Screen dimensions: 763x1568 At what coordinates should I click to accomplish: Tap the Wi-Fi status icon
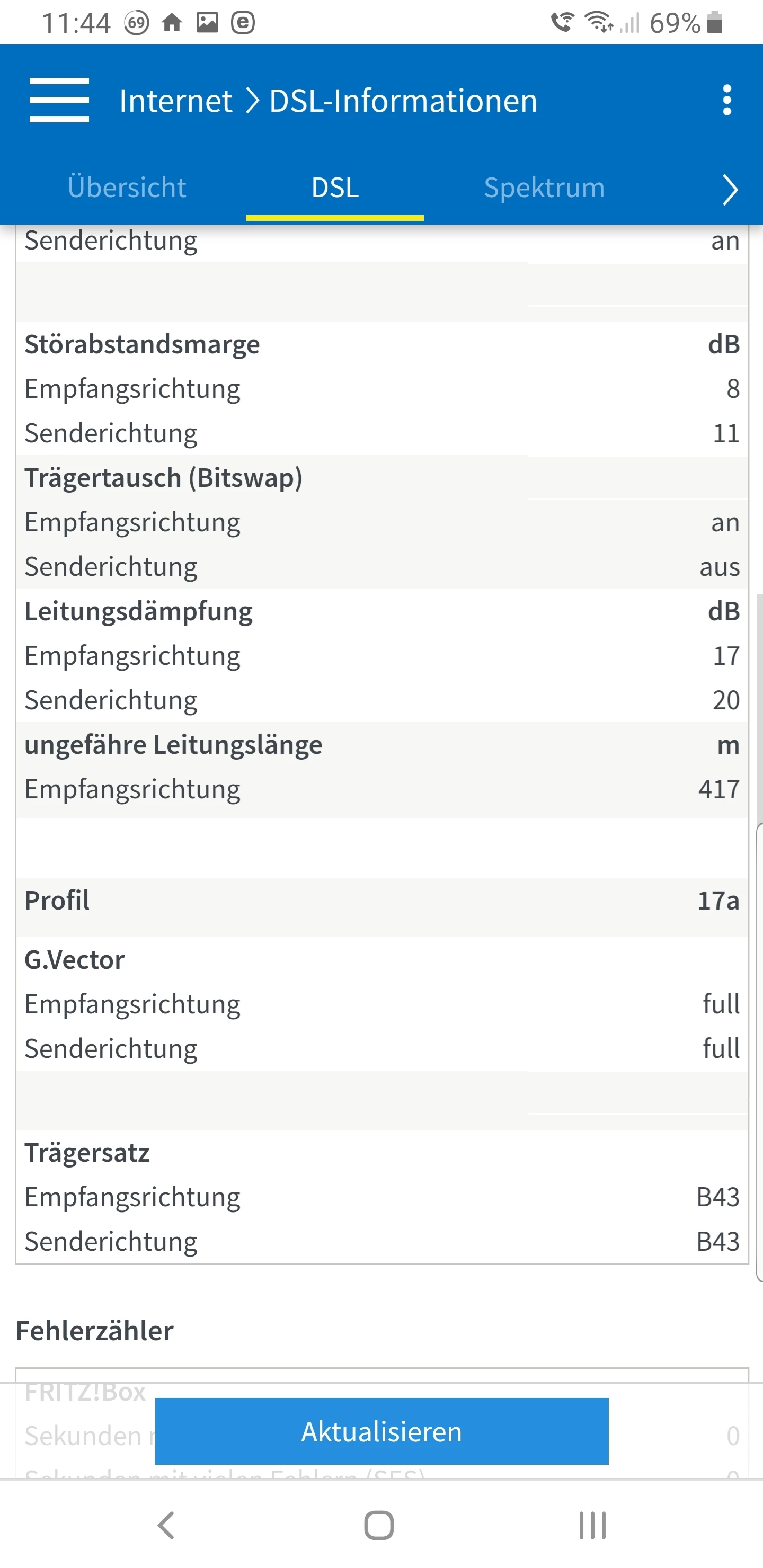(x=599, y=23)
